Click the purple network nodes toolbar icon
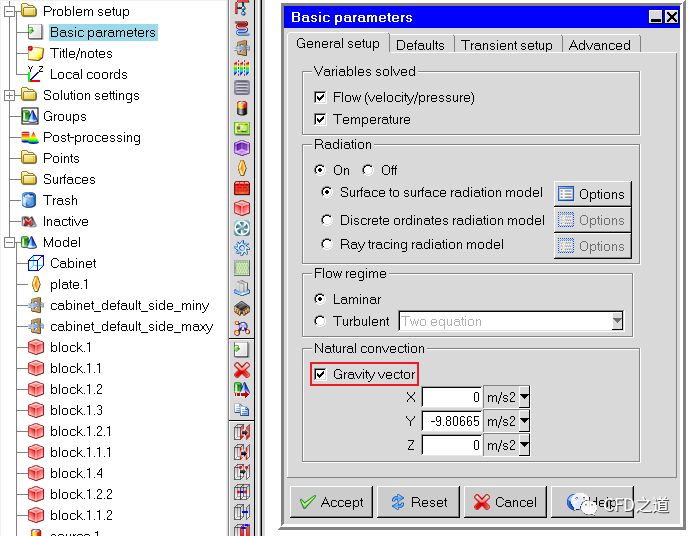This screenshot has width=692, height=536. [242, 328]
